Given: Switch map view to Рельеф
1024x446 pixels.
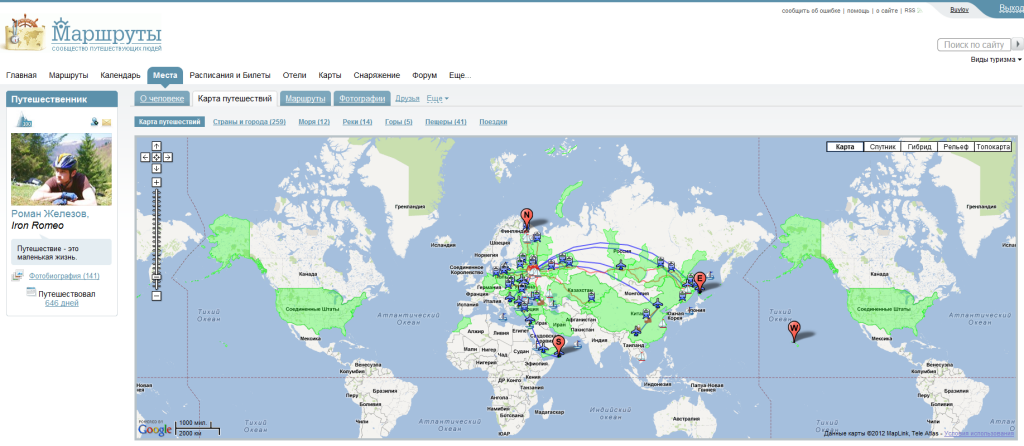Looking at the screenshot, I should (x=956, y=147).
